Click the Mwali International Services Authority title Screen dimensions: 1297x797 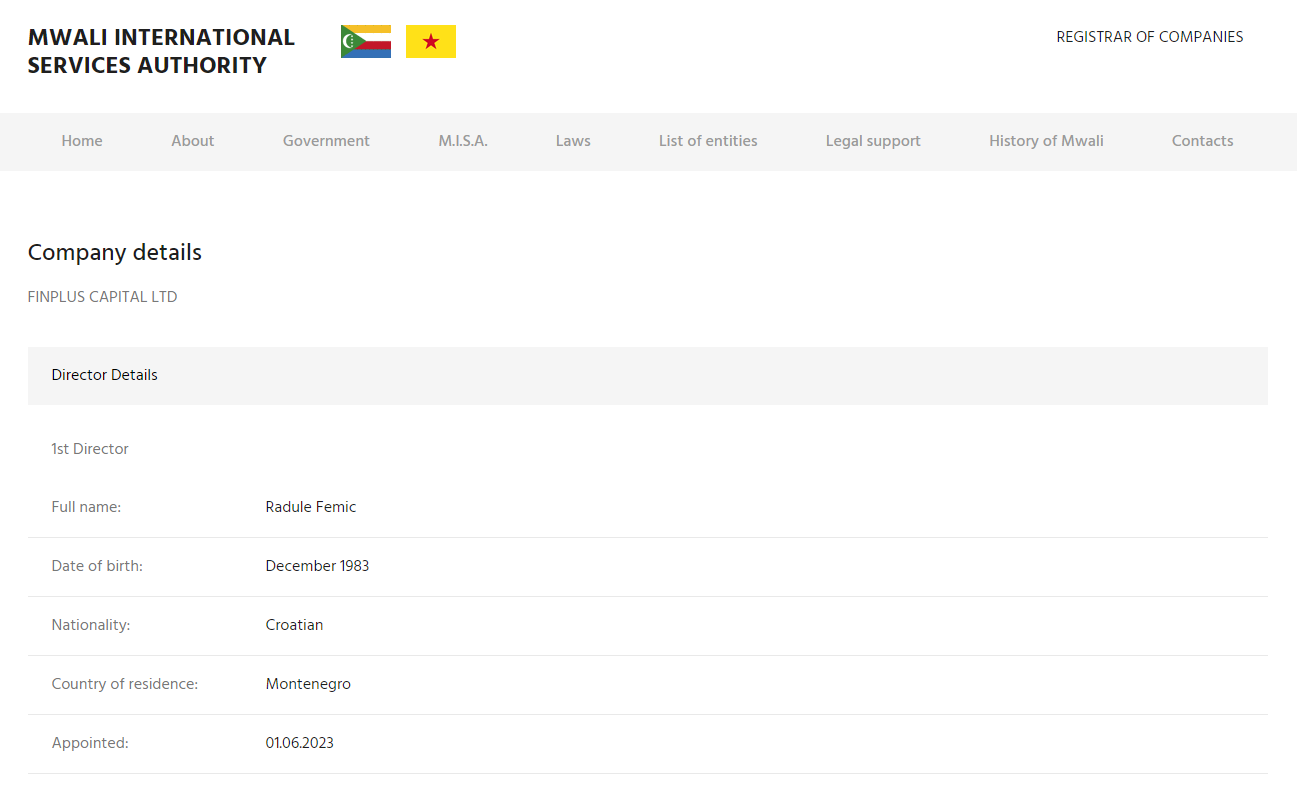161,51
